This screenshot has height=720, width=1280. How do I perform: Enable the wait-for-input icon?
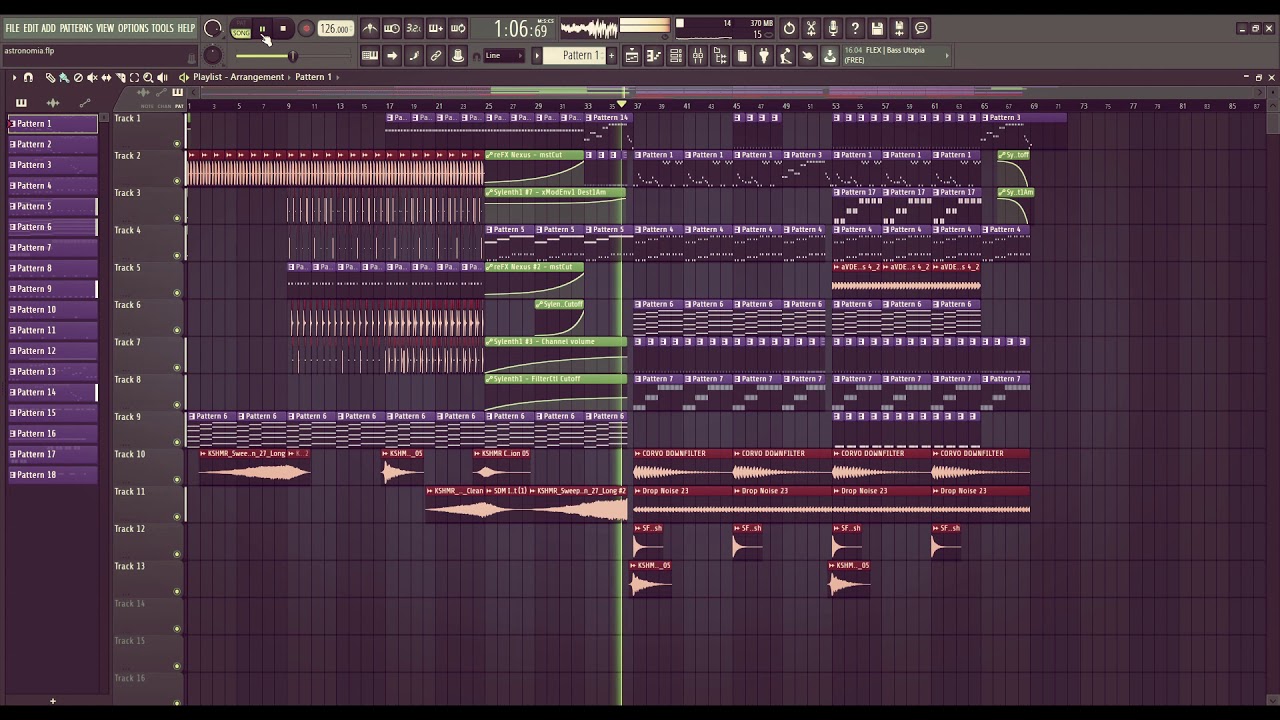[392, 28]
